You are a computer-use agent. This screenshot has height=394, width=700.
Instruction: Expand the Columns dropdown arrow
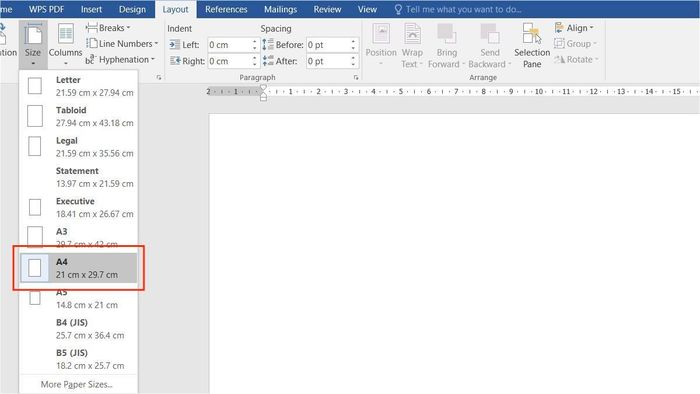pyautogui.click(x=65, y=64)
